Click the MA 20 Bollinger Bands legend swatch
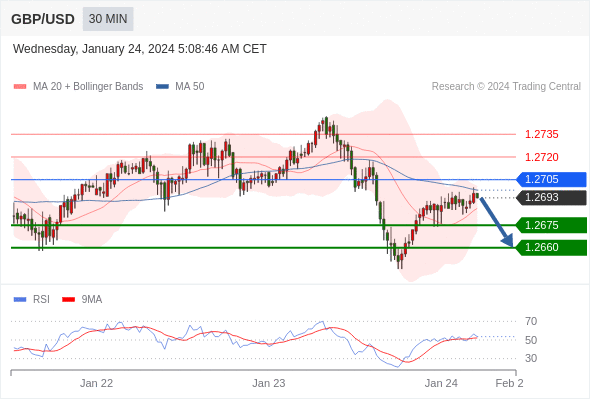 coord(20,87)
